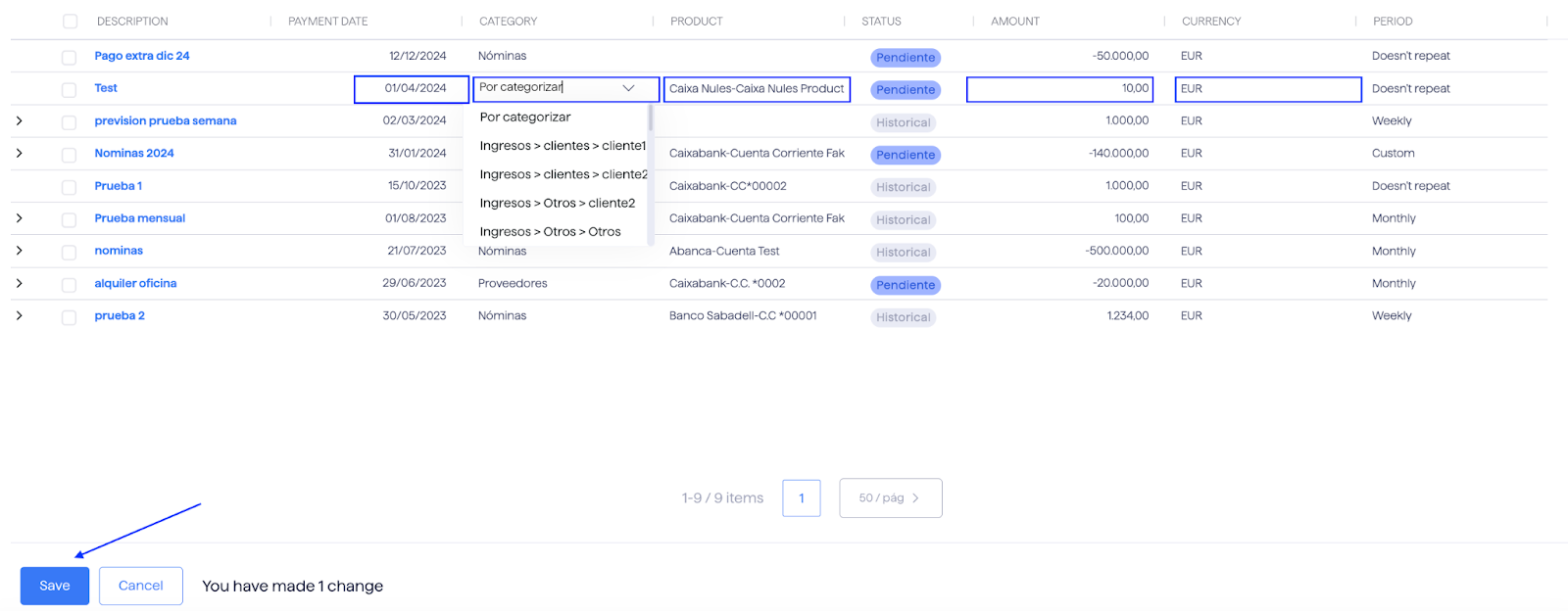
Task: Check the nominas row checkbox
Action: [69, 253]
